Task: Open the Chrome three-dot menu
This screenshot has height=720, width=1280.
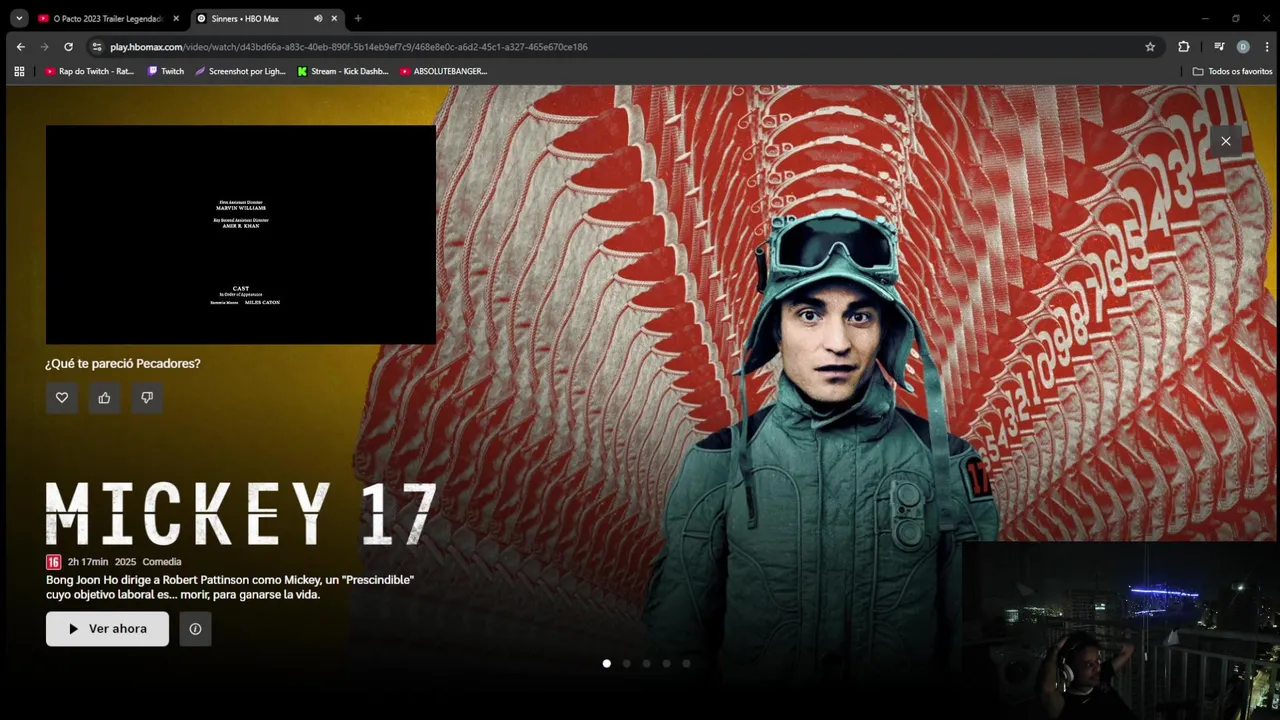Action: coord(1267,47)
